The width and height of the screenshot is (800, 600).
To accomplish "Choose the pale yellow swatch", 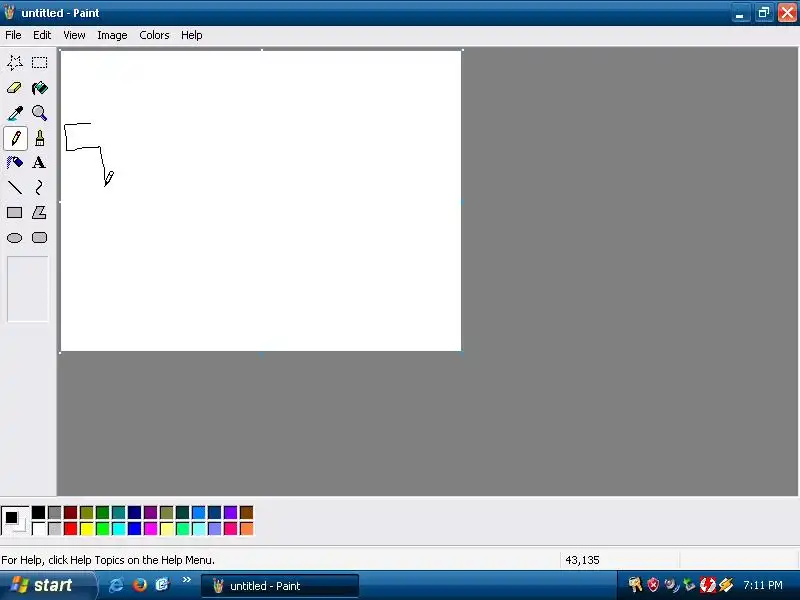I will tap(166, 529).
